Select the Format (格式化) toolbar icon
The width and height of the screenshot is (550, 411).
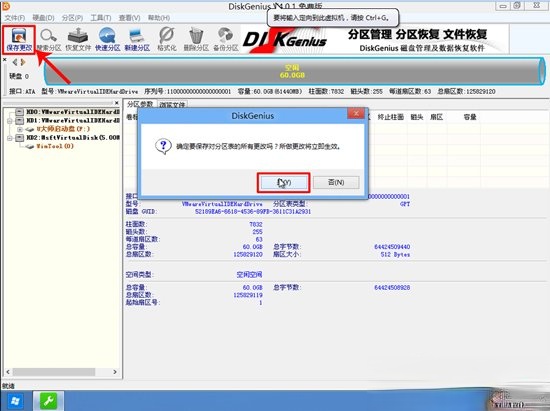point(167,40)
